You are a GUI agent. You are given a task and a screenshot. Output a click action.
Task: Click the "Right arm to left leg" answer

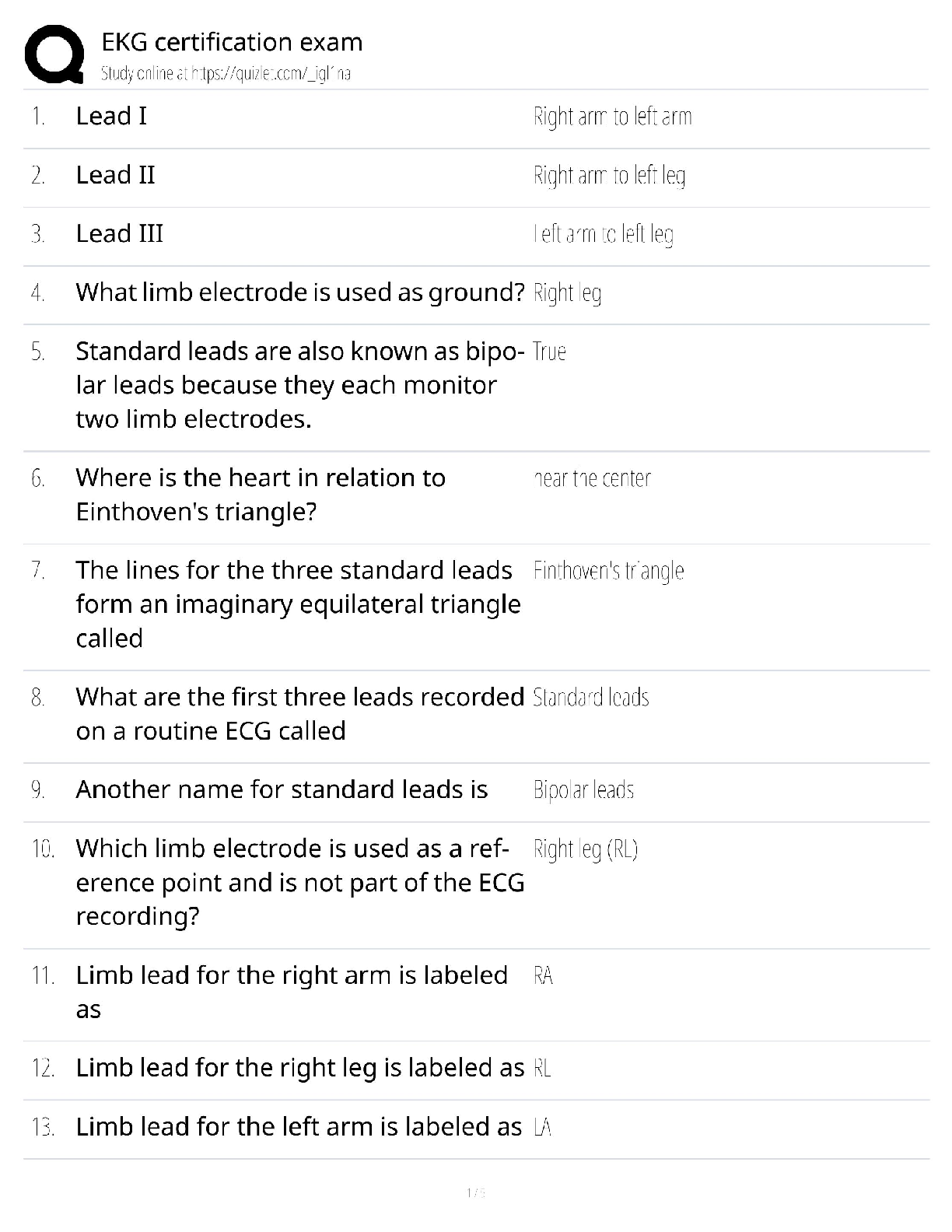(x=609, y=176)
